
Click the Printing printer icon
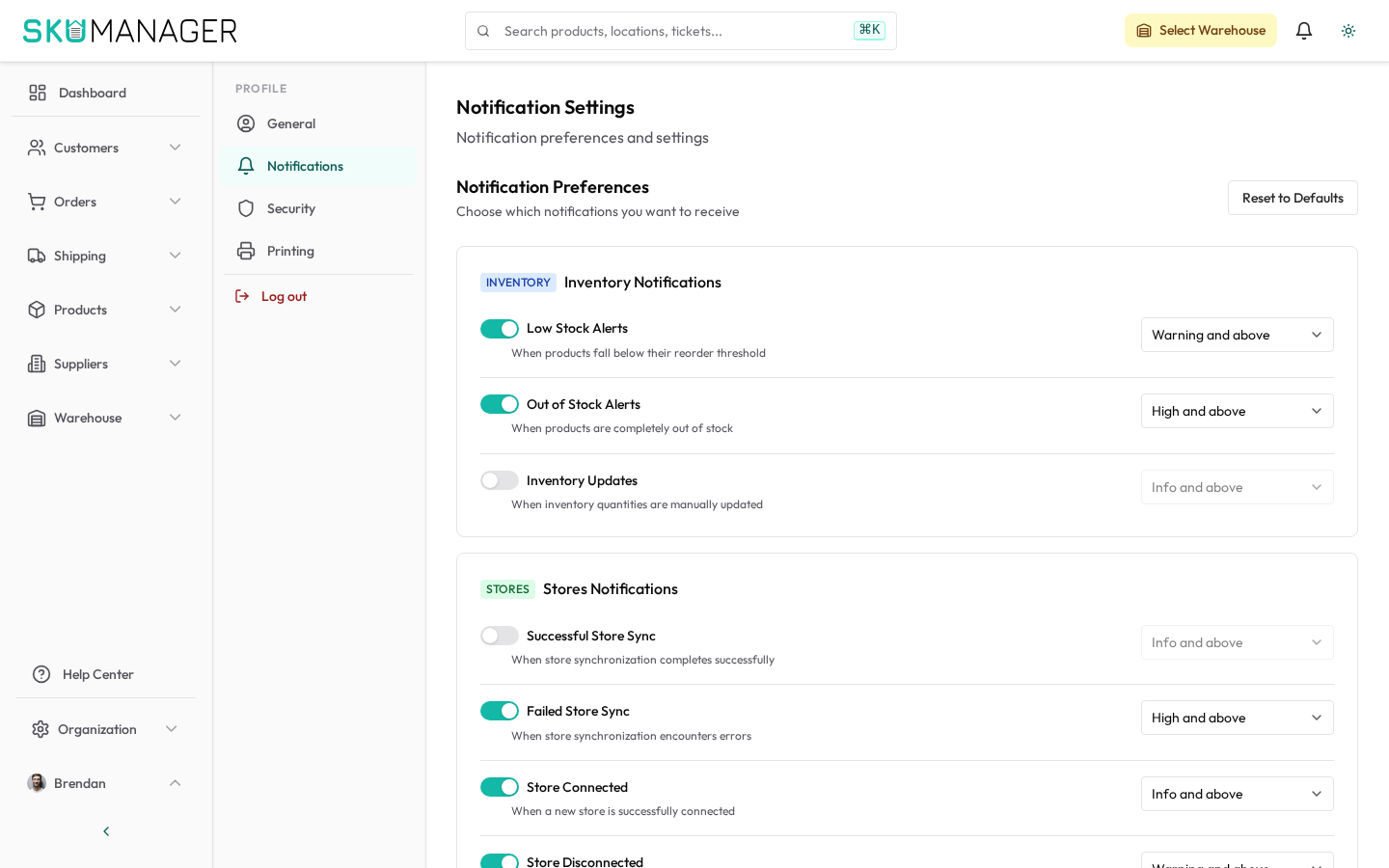click(x=246, y=251)
